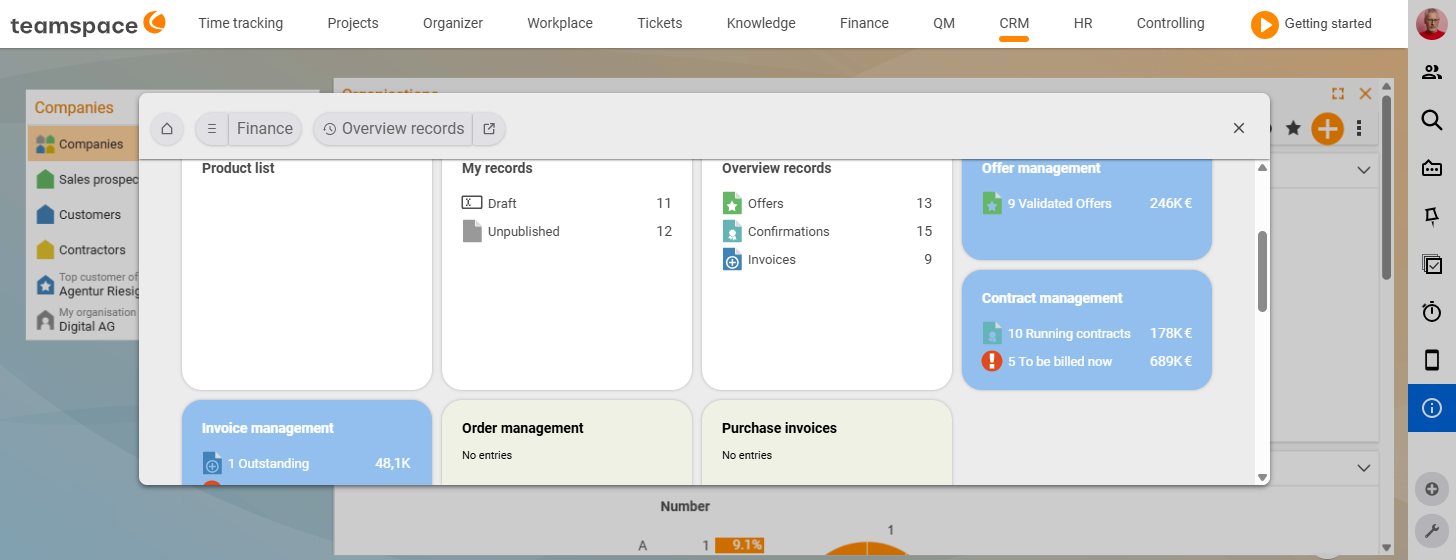Viewport: 1456px width, 560px height.
Task: Click the round plus icon at sidebar bottom
Action: coord(1432,489)
